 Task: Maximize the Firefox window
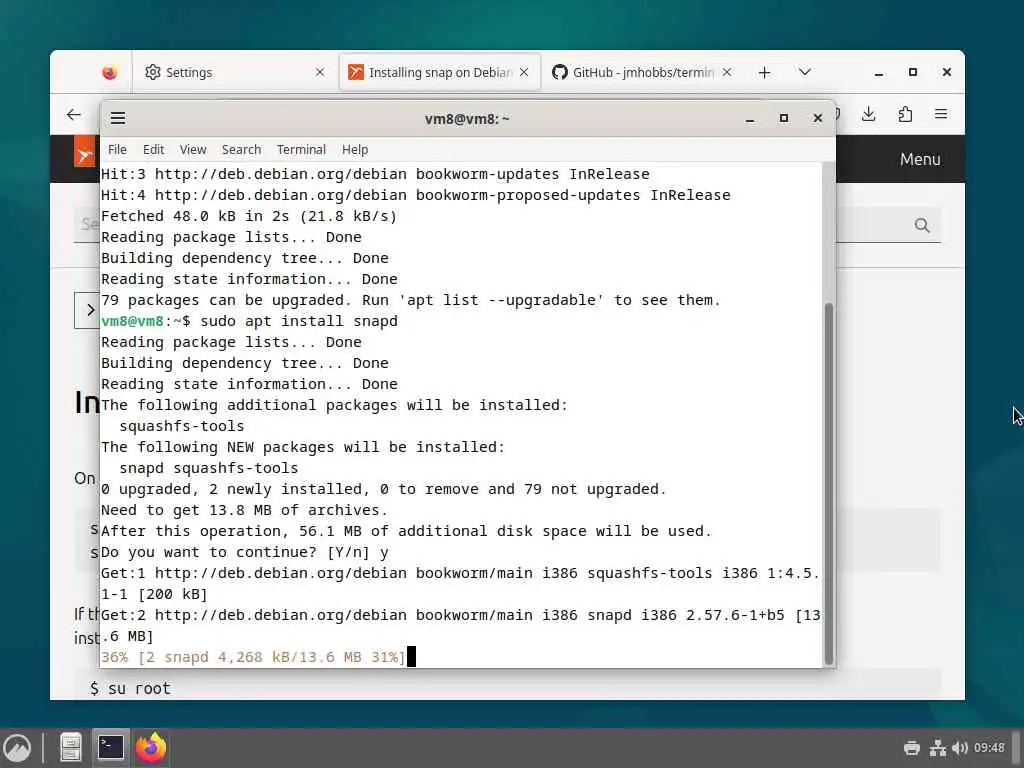[913, 72]
